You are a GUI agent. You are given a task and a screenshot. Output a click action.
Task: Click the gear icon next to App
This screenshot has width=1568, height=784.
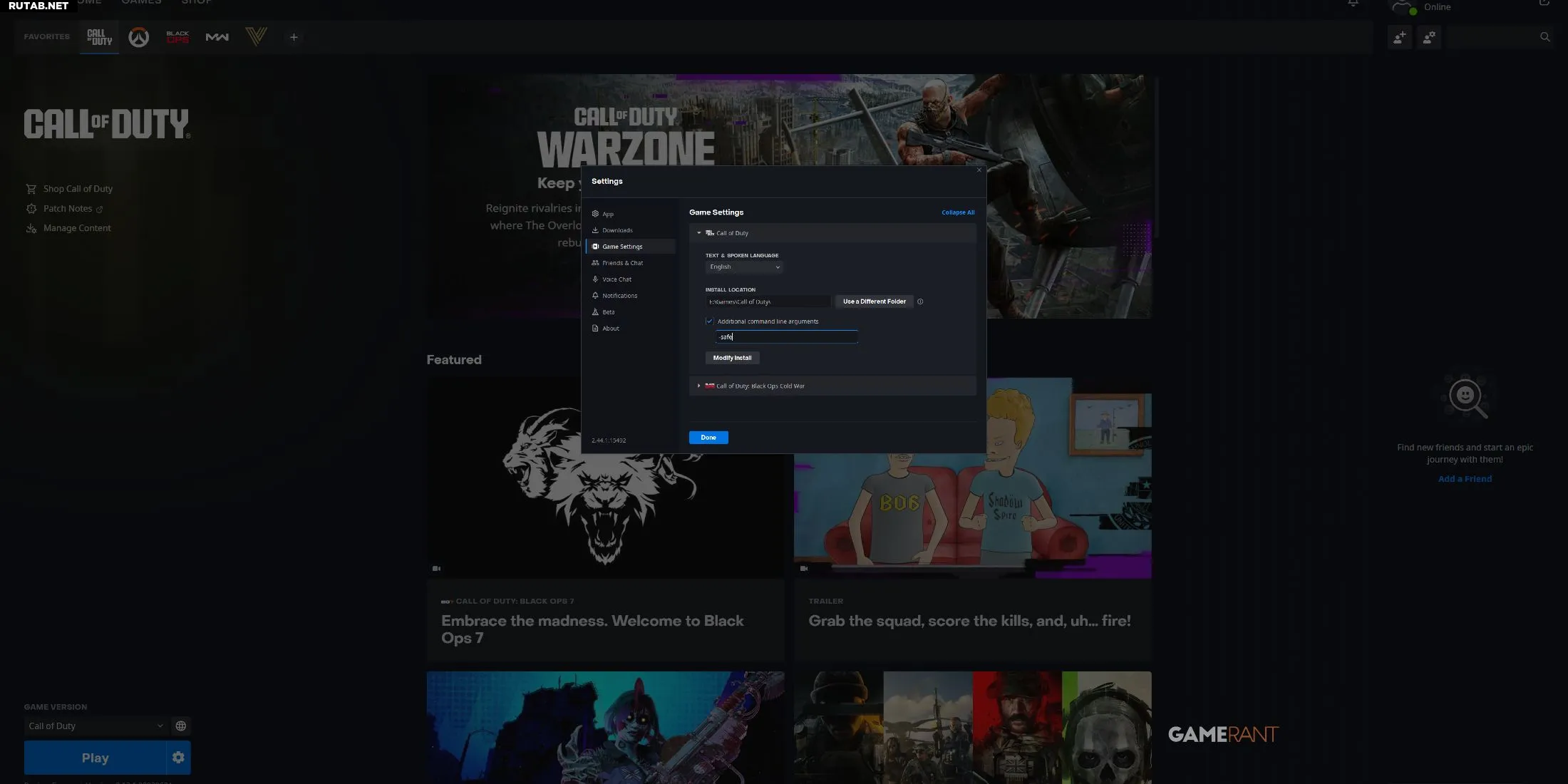click(595, 214)
